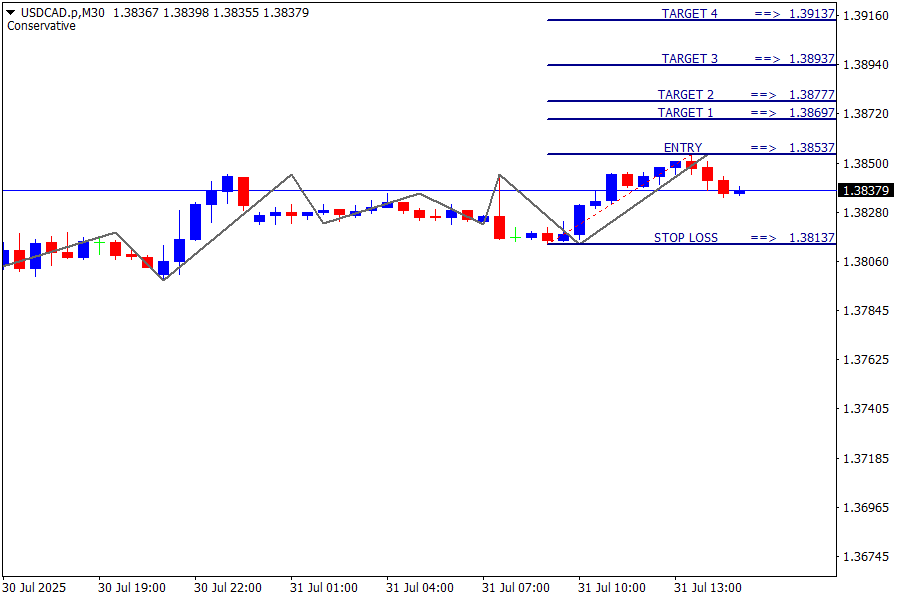The height and width of the screenshot is (600, 900).
Task: Click the 1.38500 price scale label
Action: (866, 164)
